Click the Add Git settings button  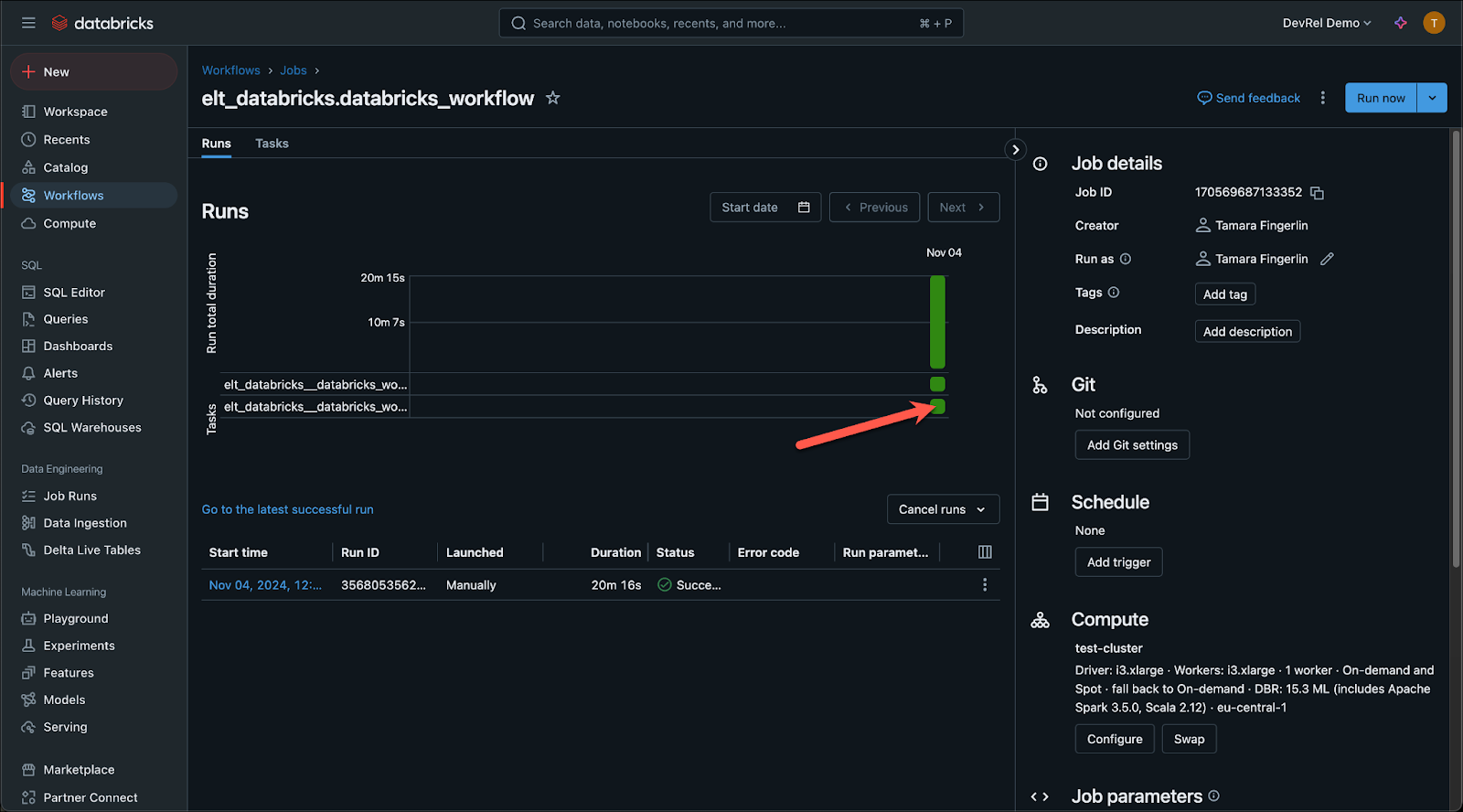pyautogui.click(x=1131, y=445)
